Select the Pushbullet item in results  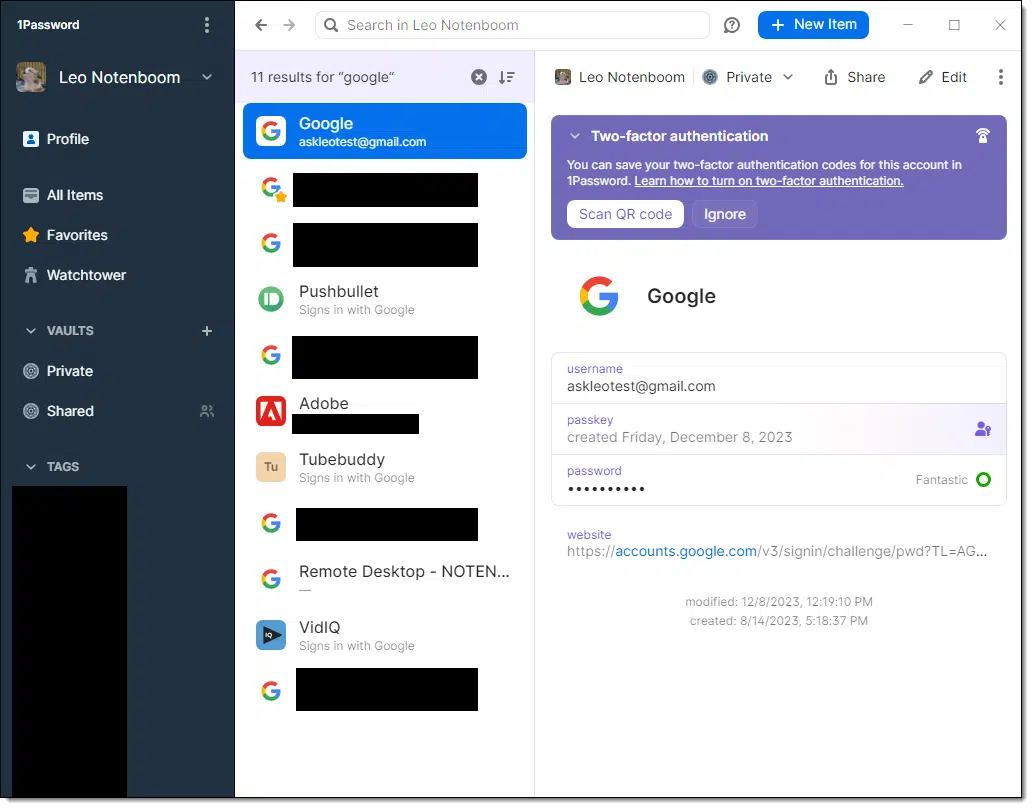385,300
